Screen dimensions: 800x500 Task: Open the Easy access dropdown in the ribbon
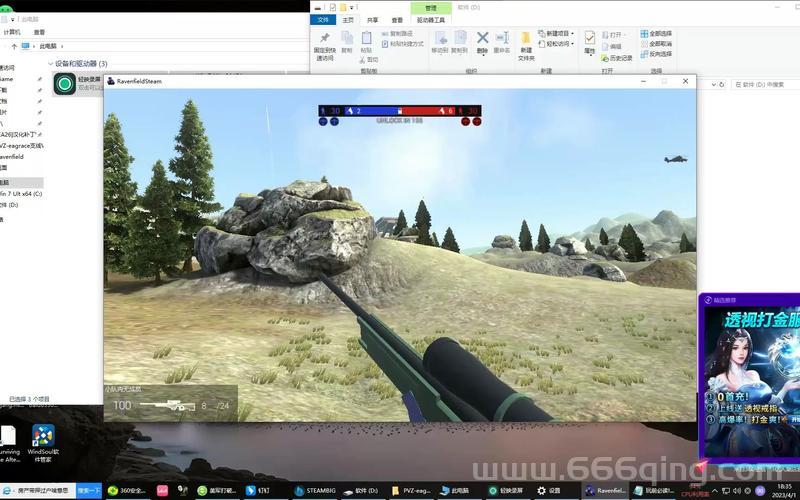[x=556, y=44]
